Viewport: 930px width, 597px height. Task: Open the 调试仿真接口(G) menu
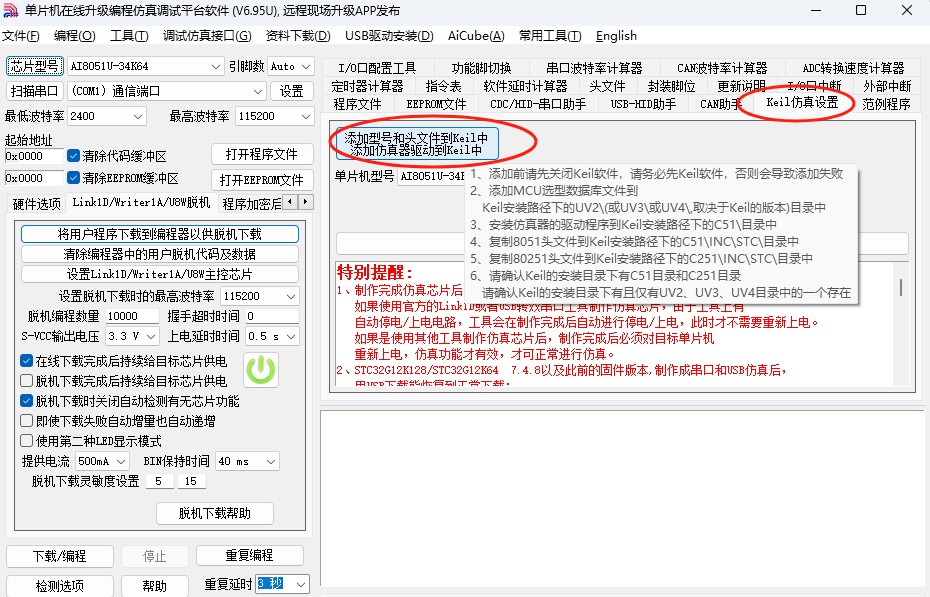tap(207, 36)
